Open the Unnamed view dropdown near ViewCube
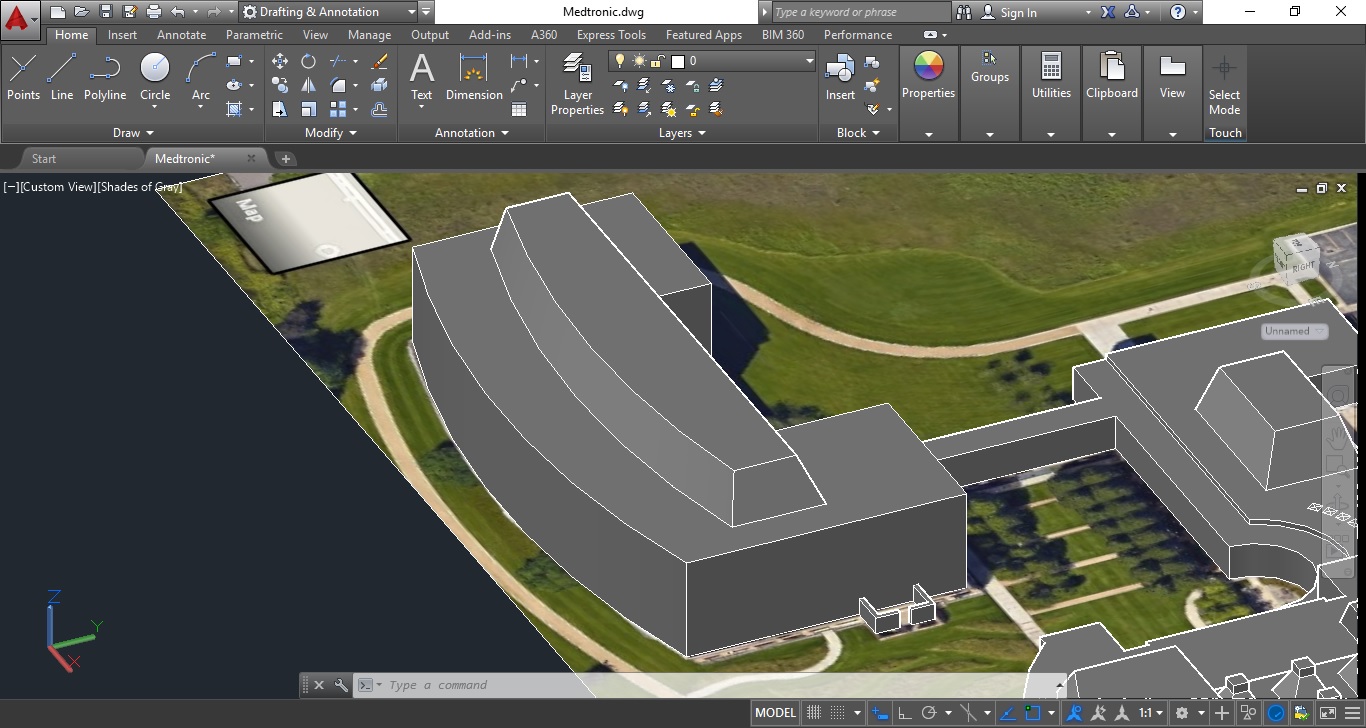1366x728 pixels. (x=1294, y=331)
